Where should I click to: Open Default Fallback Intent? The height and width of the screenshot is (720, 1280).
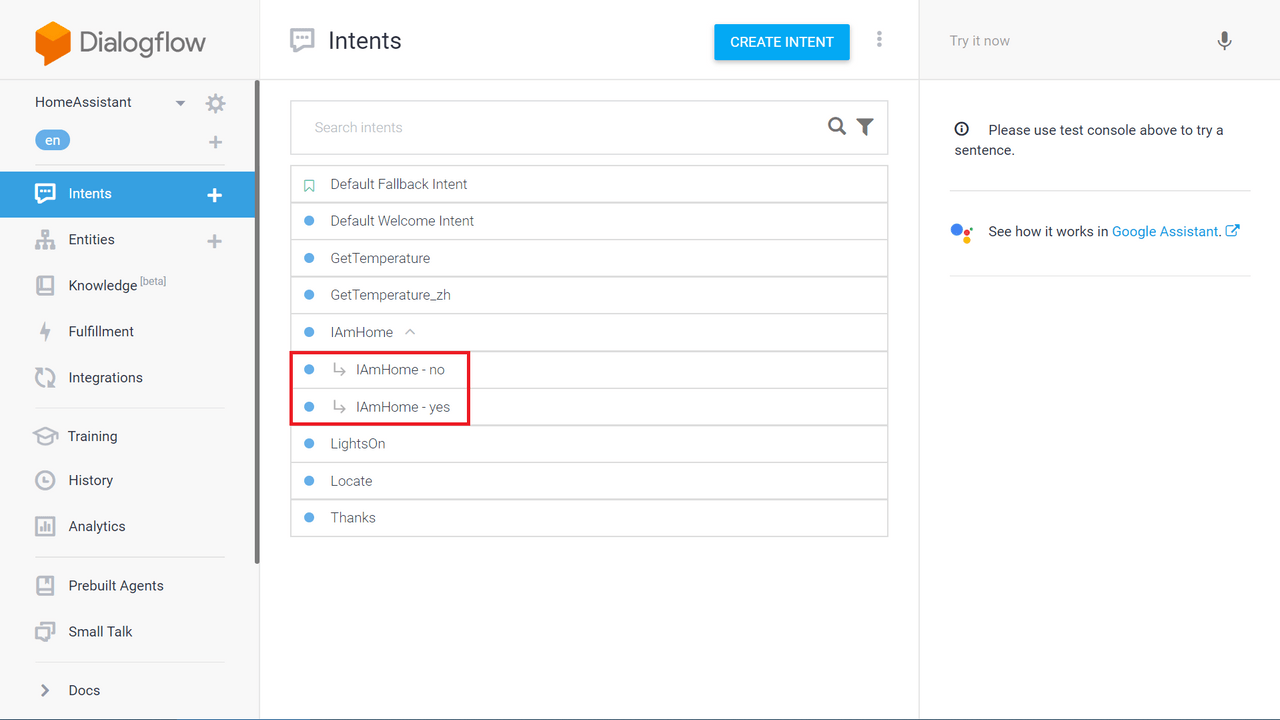589,184
